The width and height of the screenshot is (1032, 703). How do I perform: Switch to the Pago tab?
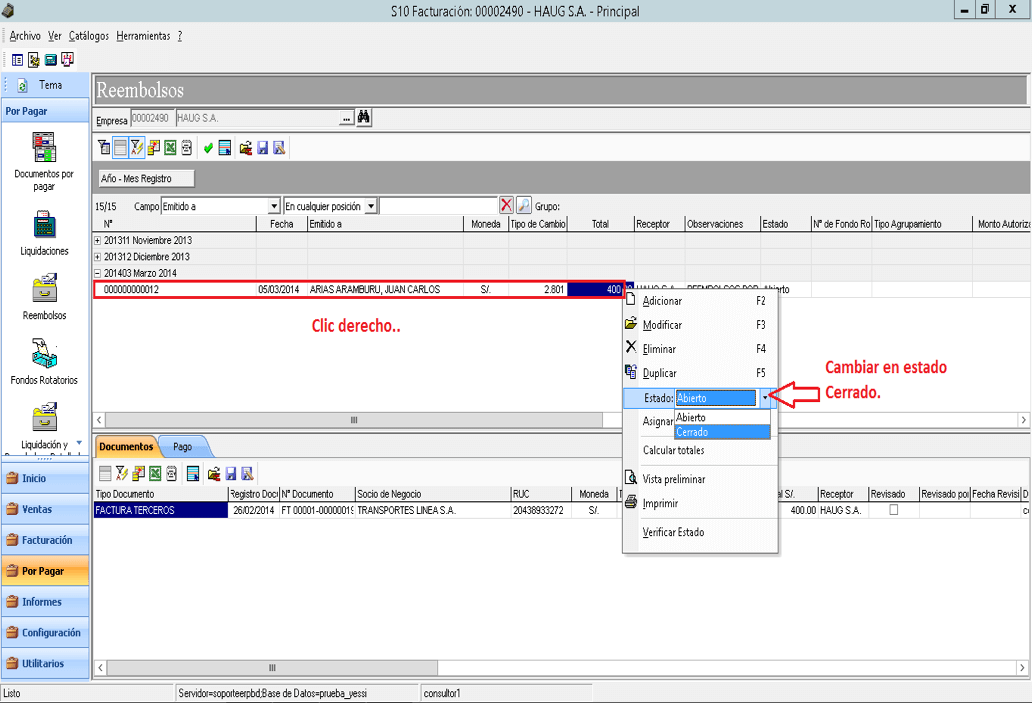pos(183,446)
